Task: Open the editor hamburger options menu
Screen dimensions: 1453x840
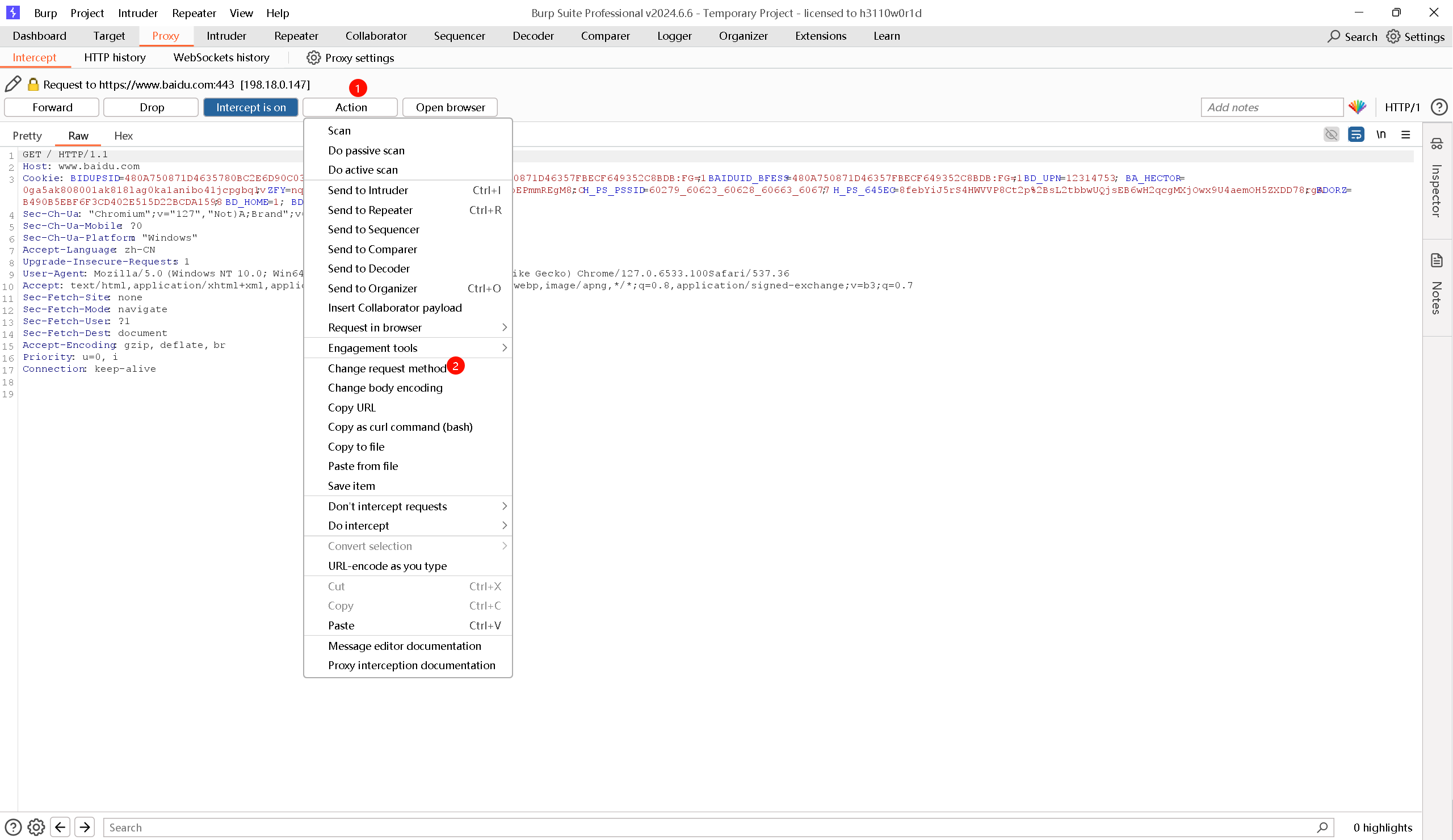Action: [x=1406, y=135]
